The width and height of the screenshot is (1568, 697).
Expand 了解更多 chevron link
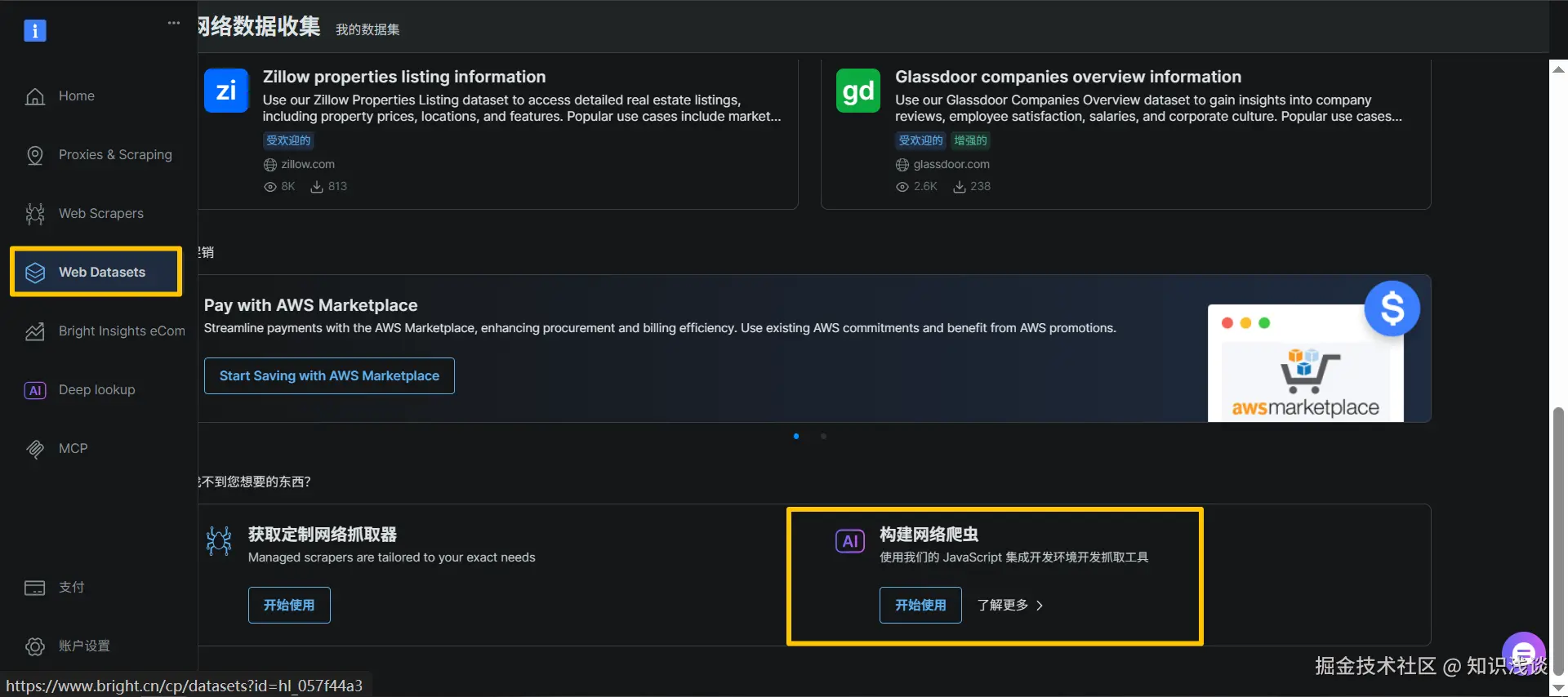[x=1010, y=606]
